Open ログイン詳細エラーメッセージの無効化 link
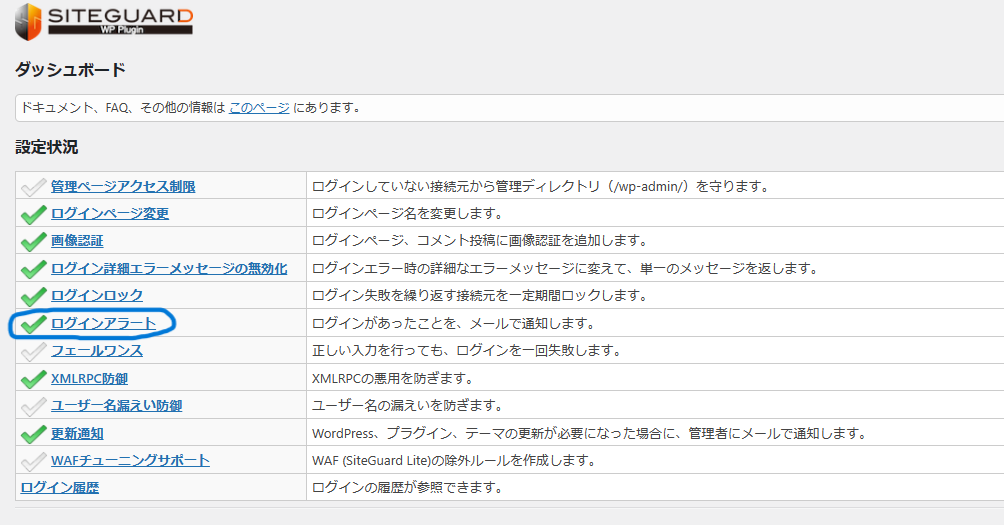Screen dimensions: 1004x525 point(169,268)
